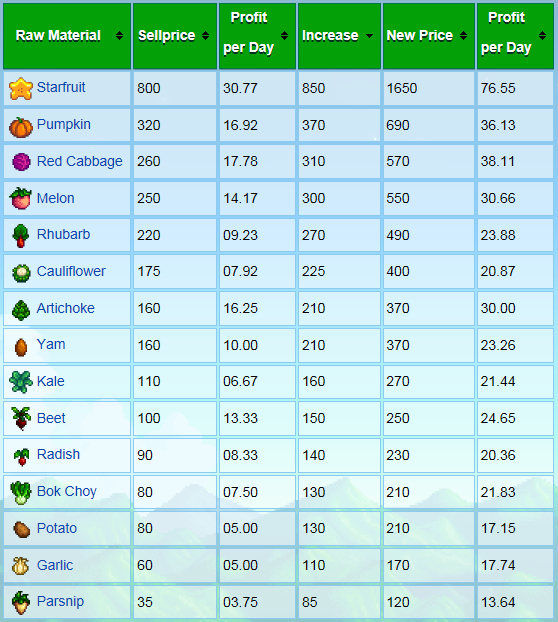Click the orange Pumpkin icon
Viewport: 558px width, 622px height.
tap(21, 127)
